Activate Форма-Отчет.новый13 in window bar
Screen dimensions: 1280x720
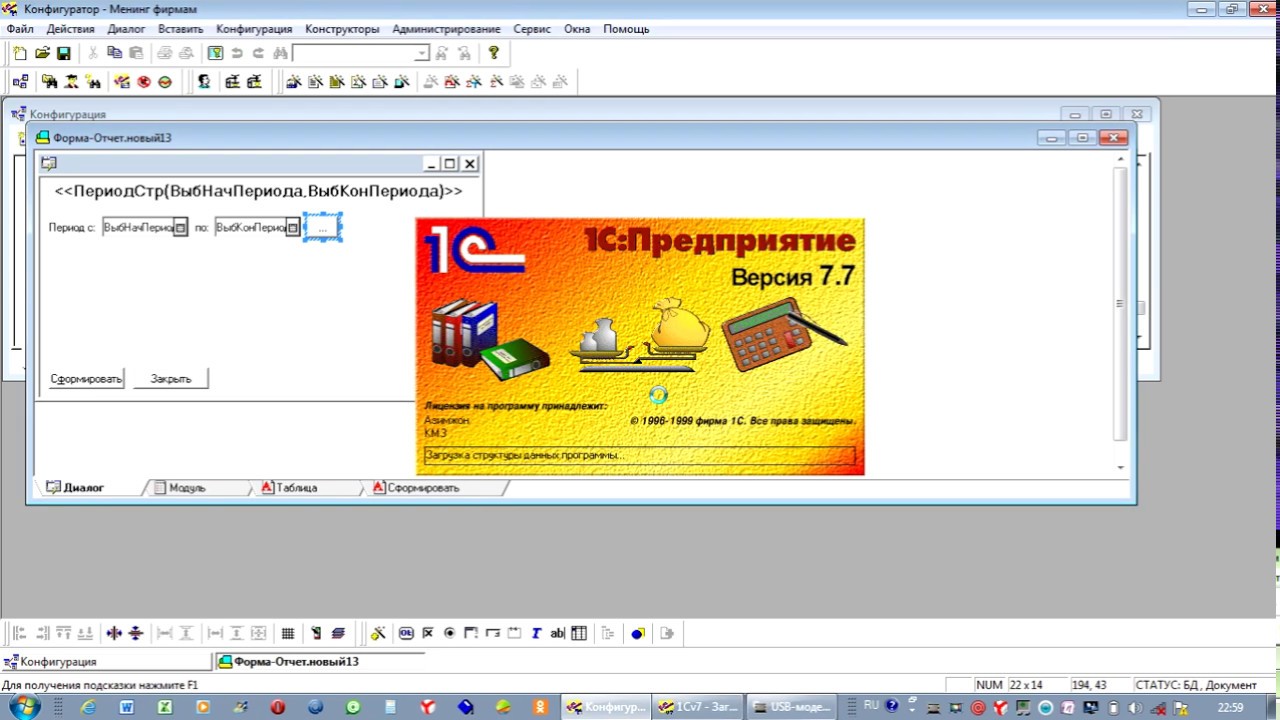(x=320, y=662)
